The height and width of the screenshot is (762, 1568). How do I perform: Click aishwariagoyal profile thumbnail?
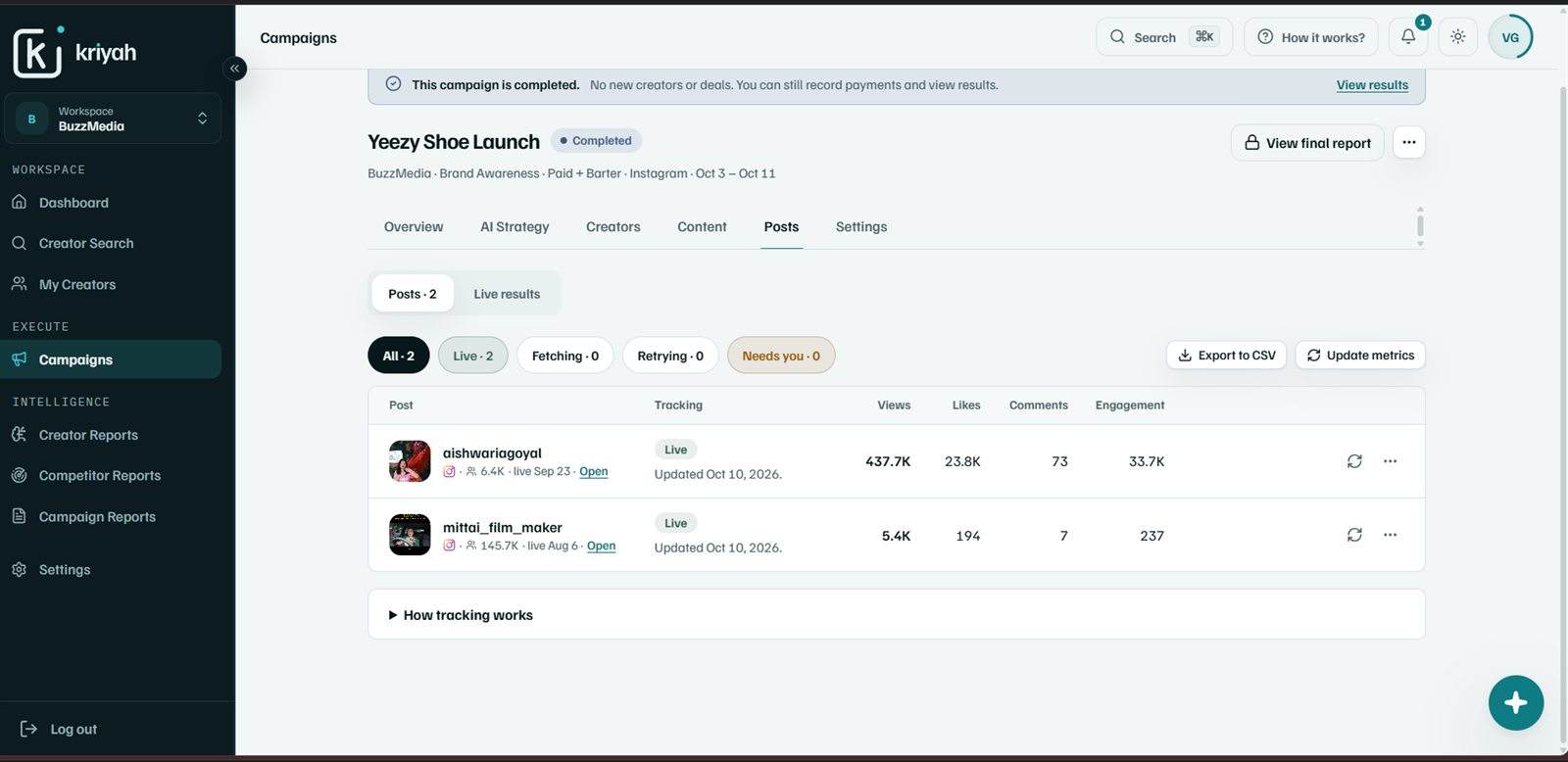pos(410,461)
